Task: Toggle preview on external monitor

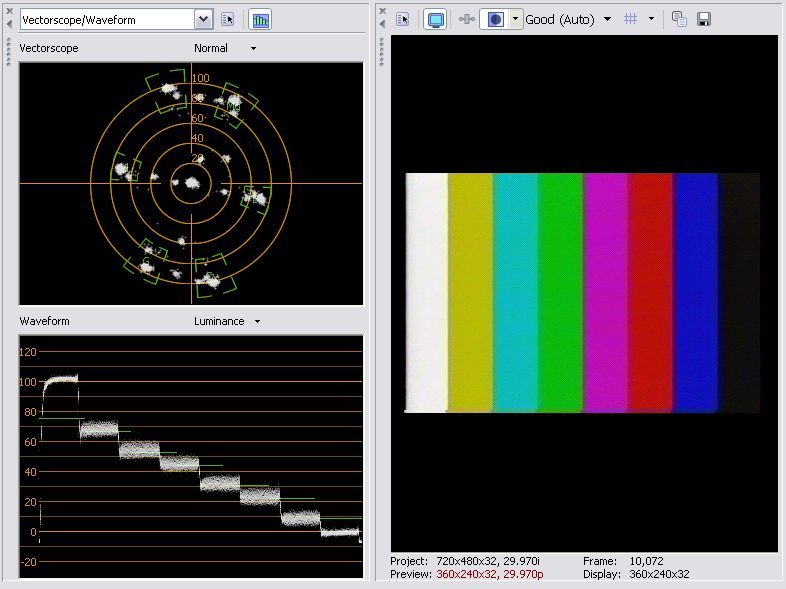Action: click(435, 19)
